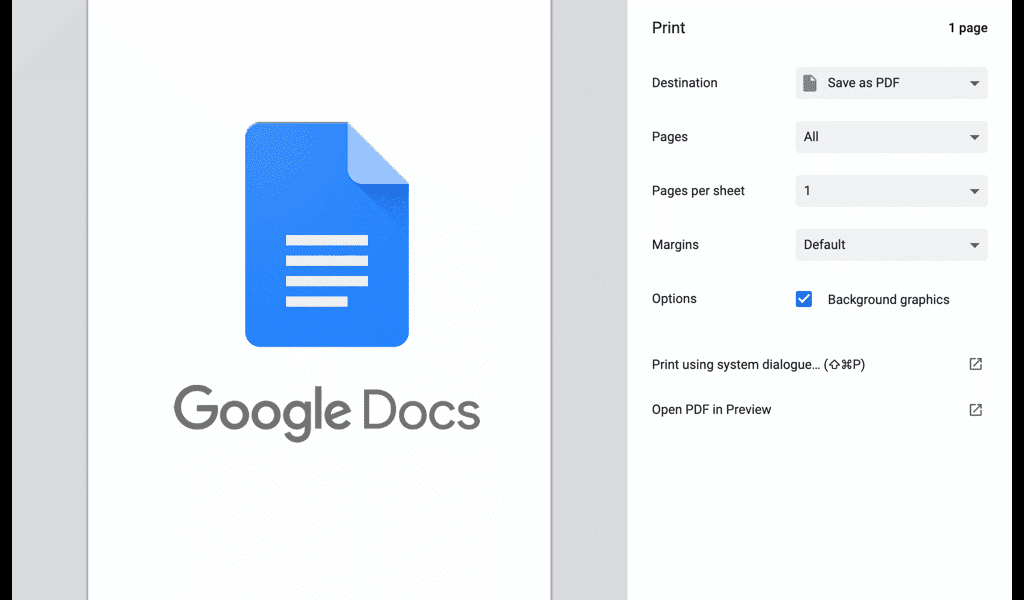Viewport: 1024px width, 600px height.
Task: Click Open PDF in Preview link
Action: pos(711,409)
